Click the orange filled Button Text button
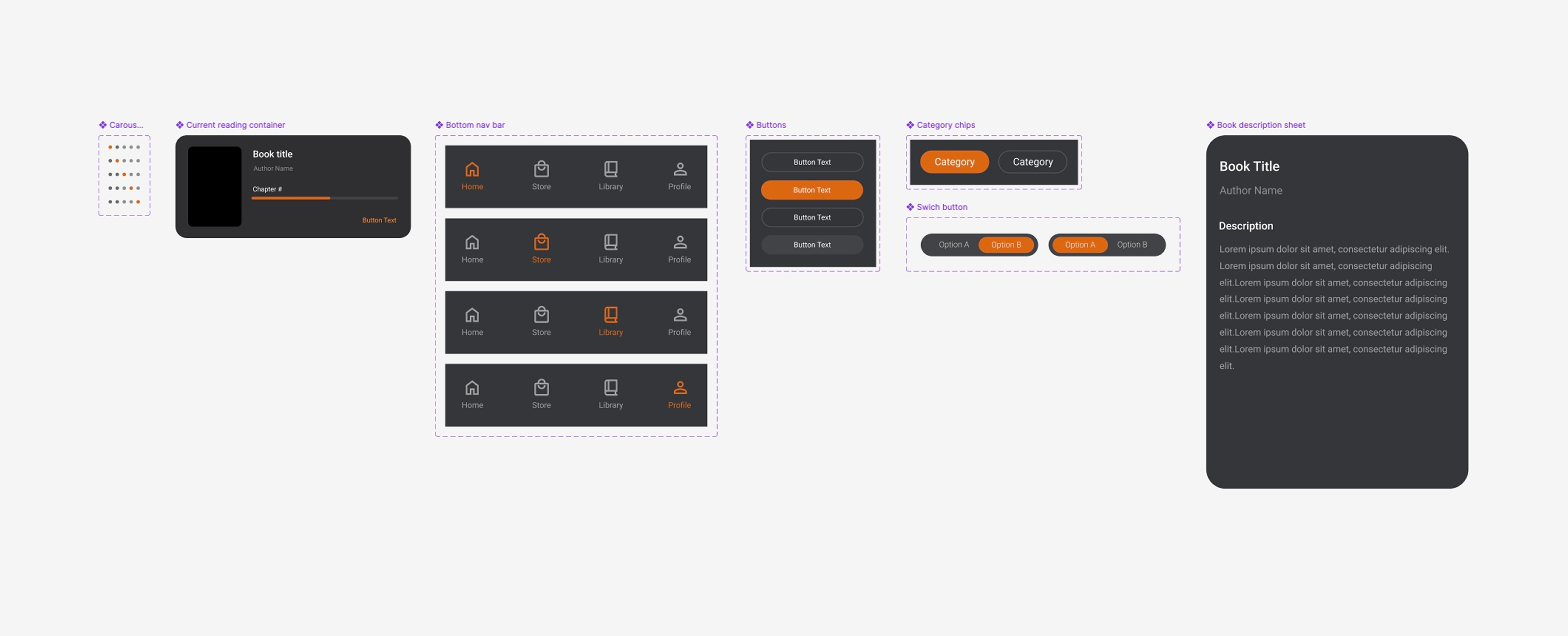Viewport: 1568px width, 636px height. pyautogui.click(x=811, y=190)
